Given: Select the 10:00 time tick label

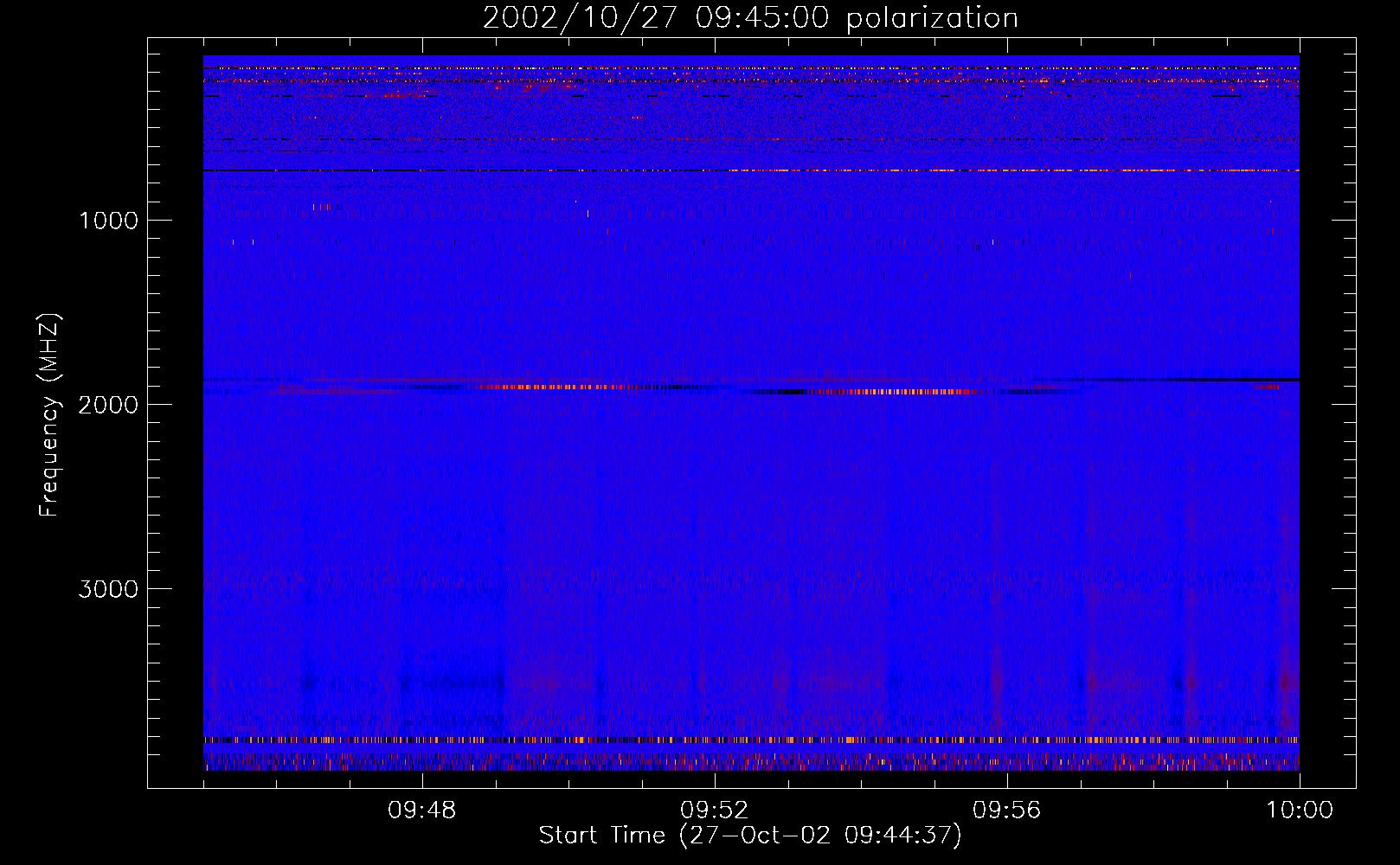Looking at the screenshot, I should click(x=1299, y=811).
